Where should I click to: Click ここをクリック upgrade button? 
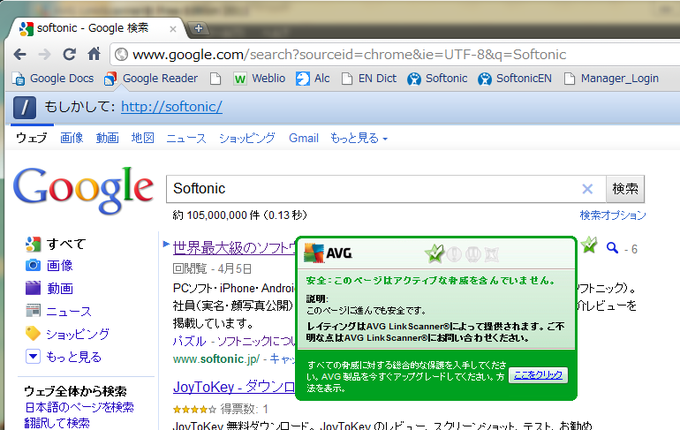pyautogui.click(x=538, y=375)
